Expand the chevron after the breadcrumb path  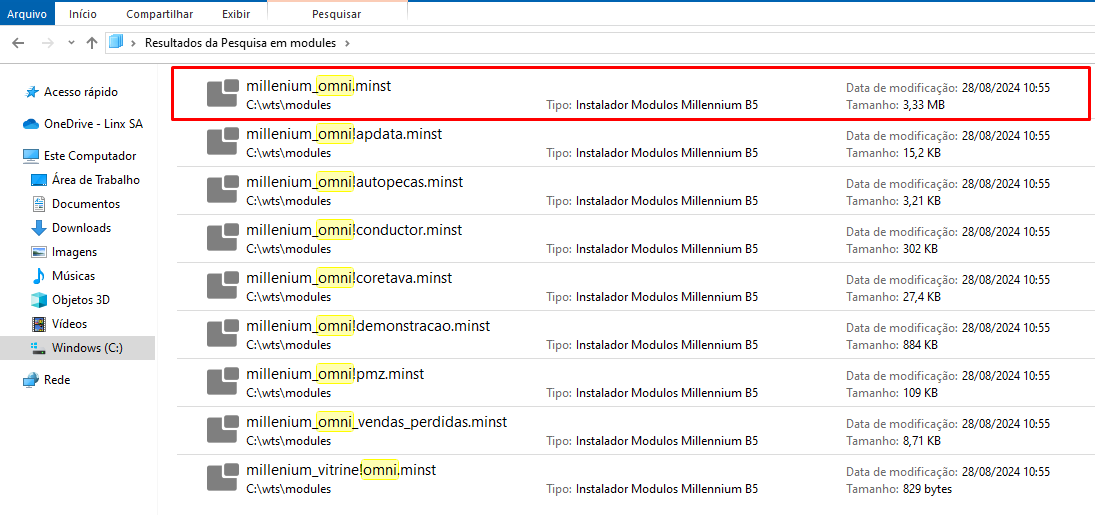tap(348, 43)
